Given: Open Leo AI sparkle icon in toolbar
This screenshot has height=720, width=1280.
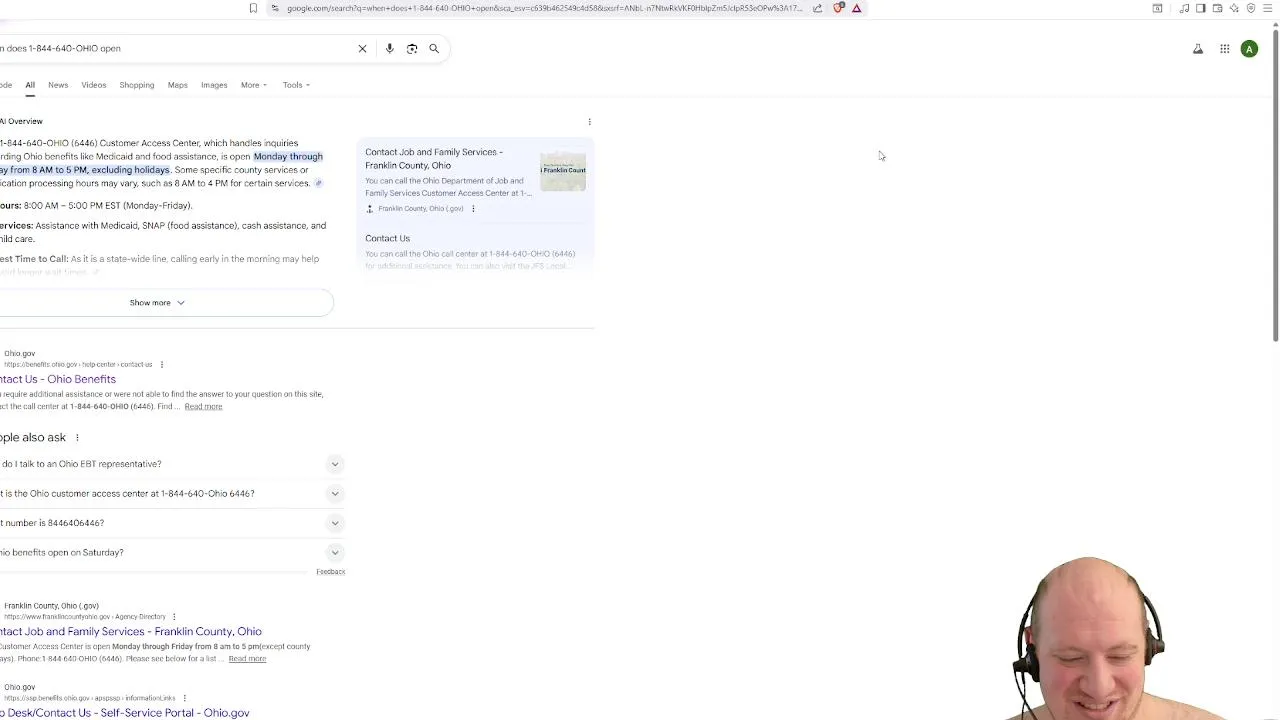Looking at the screenshot, I should [1234, 8].
